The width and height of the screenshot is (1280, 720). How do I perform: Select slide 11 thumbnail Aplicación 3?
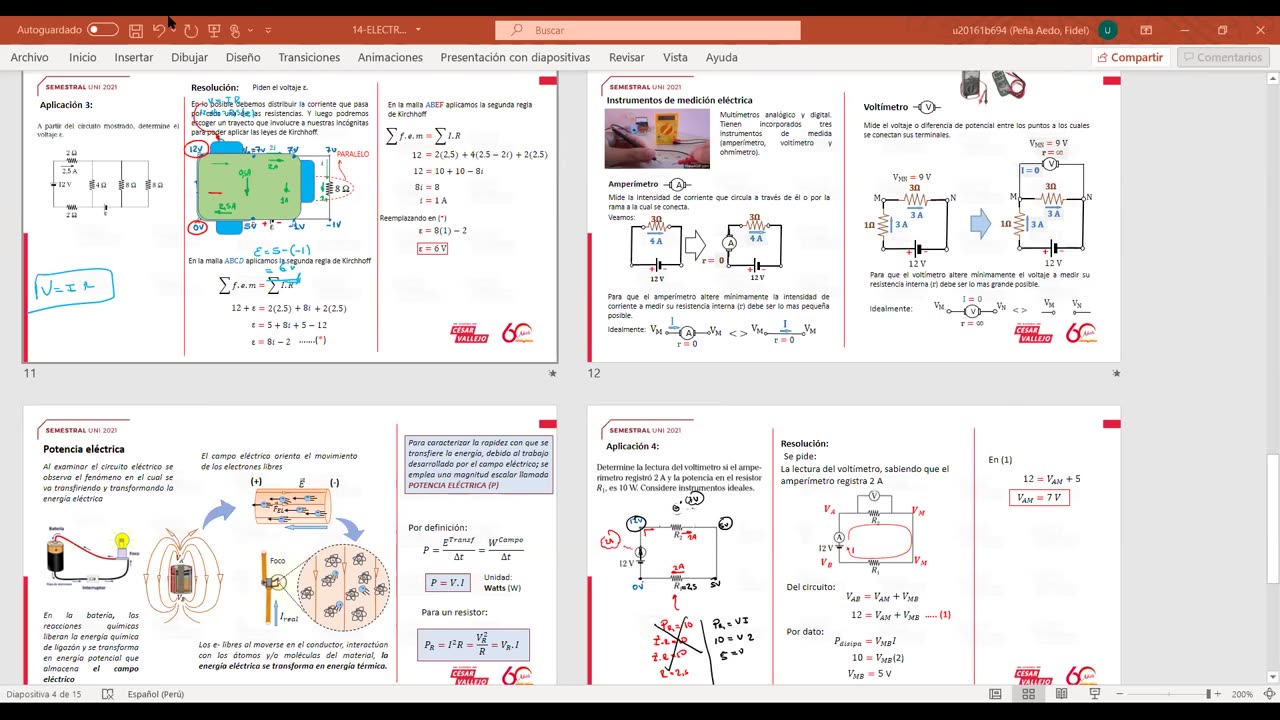point(290,217)
